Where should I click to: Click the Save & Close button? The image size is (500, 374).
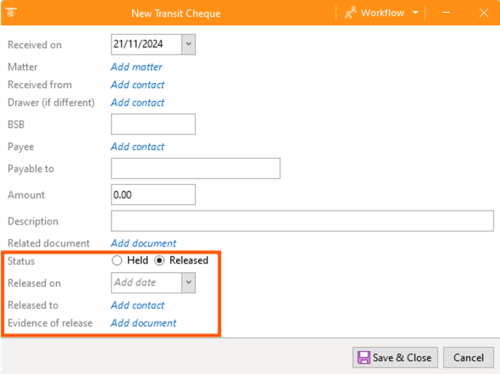pos(395,358)
